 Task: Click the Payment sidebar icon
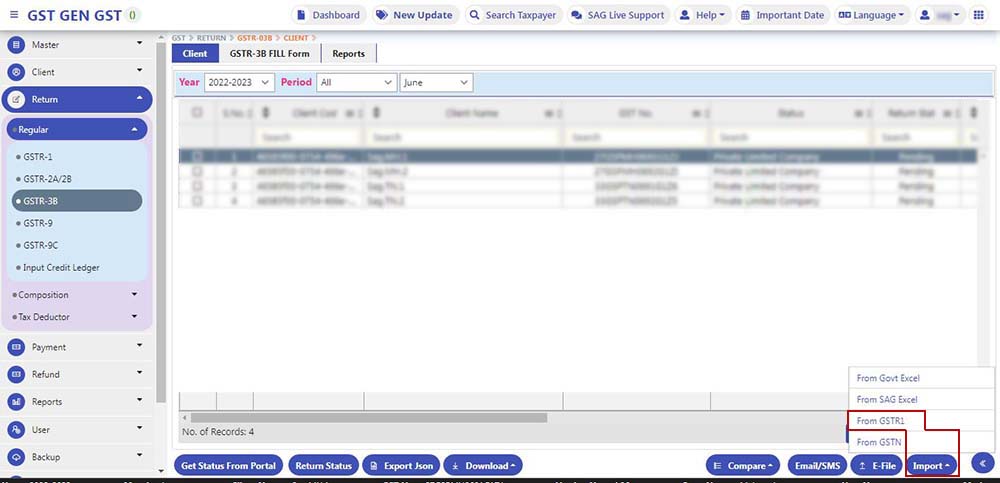(x=16, y=347)
